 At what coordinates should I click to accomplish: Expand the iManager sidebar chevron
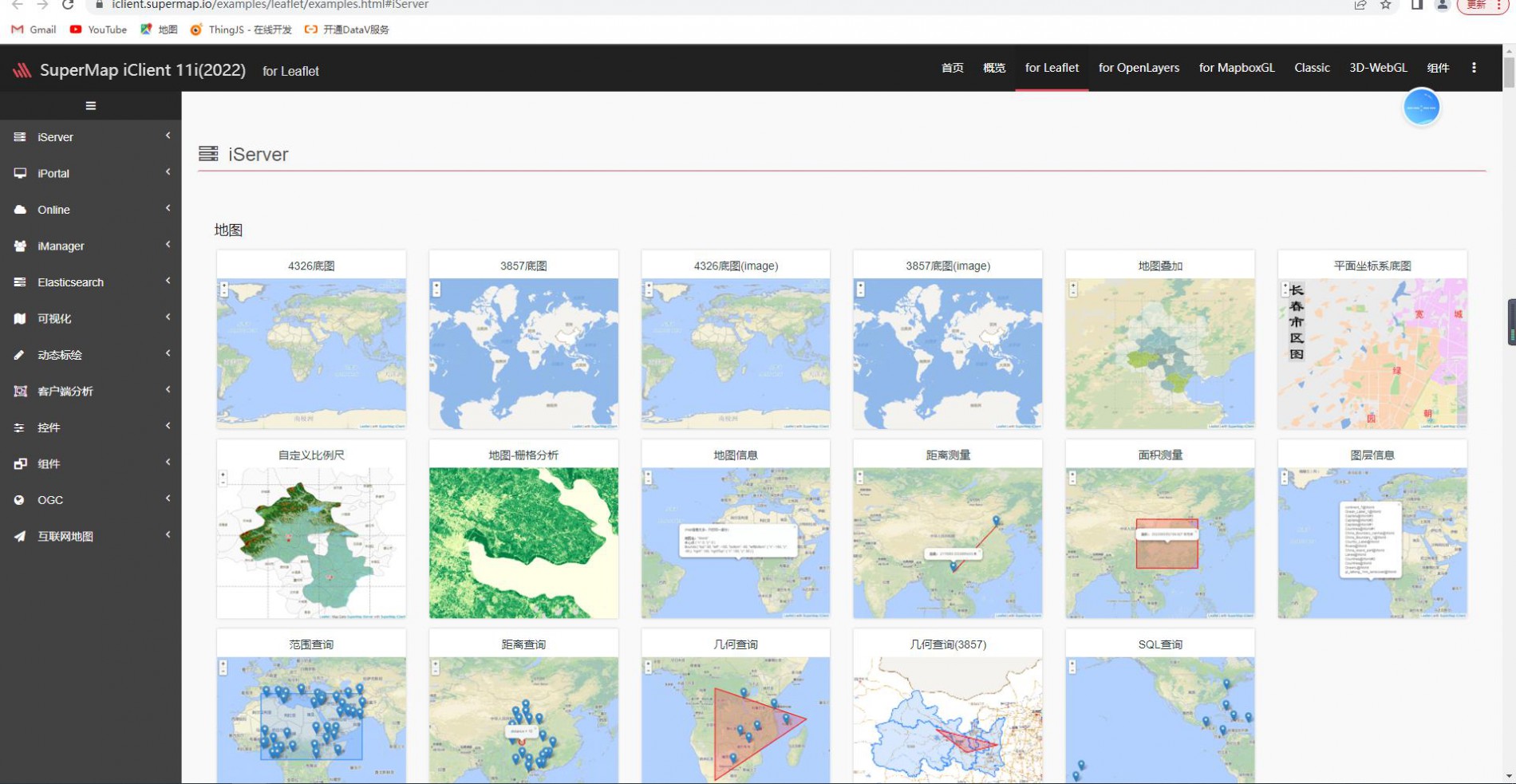pos(168,245)
